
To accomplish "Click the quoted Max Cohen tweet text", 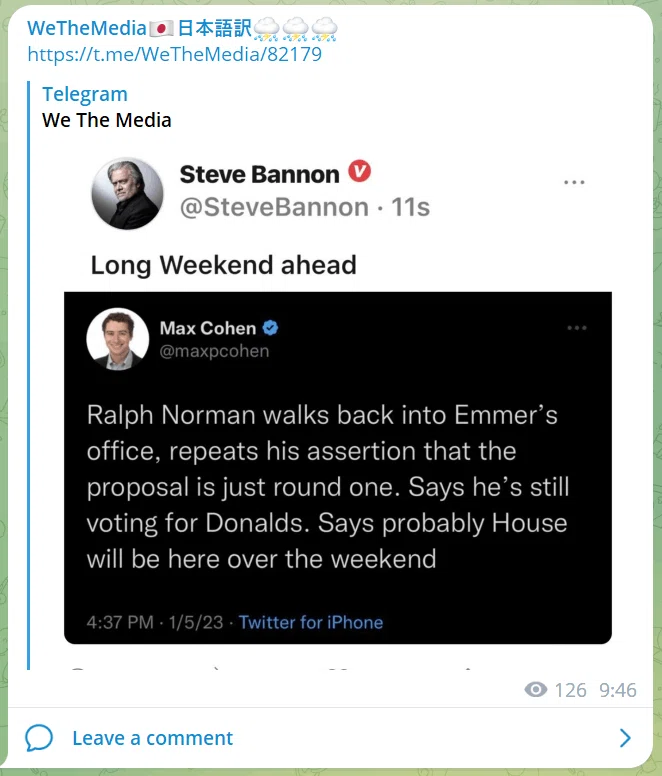I will [328, 486].
